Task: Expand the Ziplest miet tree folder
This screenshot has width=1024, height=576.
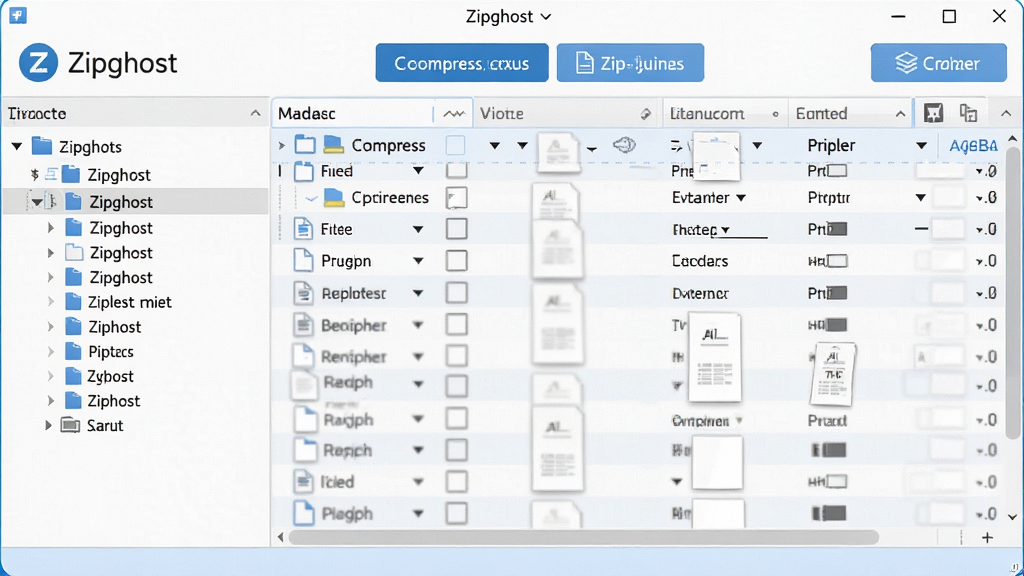Action: pyautogui.click(x=51, y=302)
